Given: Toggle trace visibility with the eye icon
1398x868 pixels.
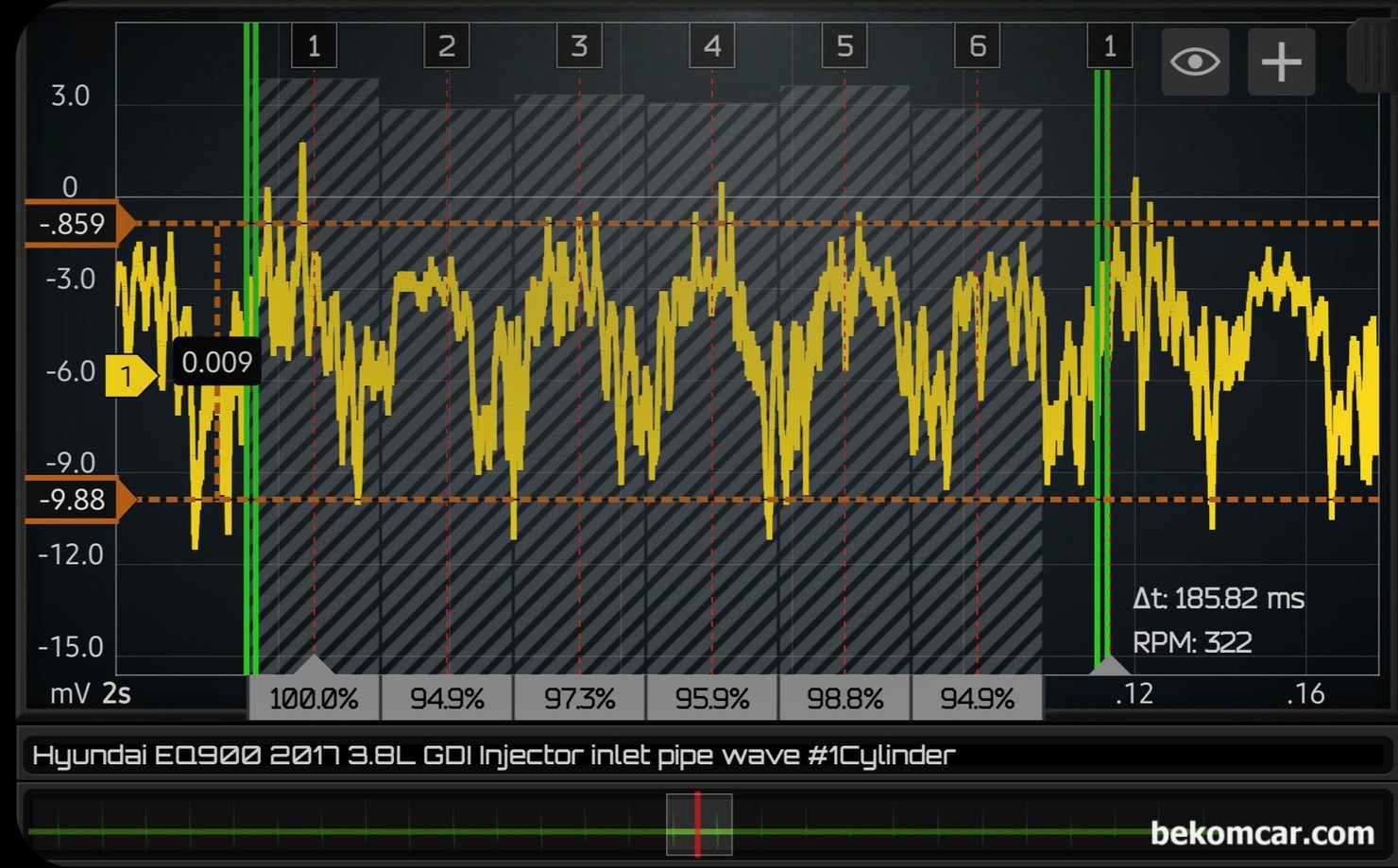Looking at the screenshot, I should point(1195,60).
